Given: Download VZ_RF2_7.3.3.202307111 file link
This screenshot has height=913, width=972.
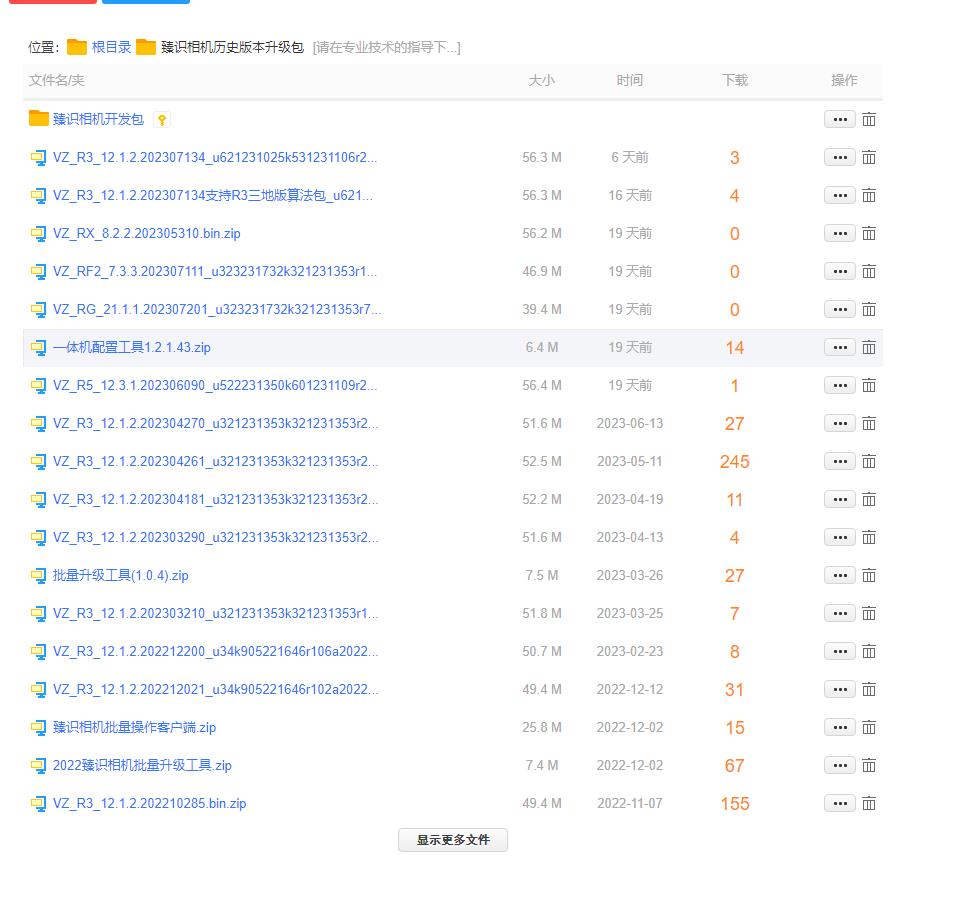Looking at the screenshot, I should 215,272.
